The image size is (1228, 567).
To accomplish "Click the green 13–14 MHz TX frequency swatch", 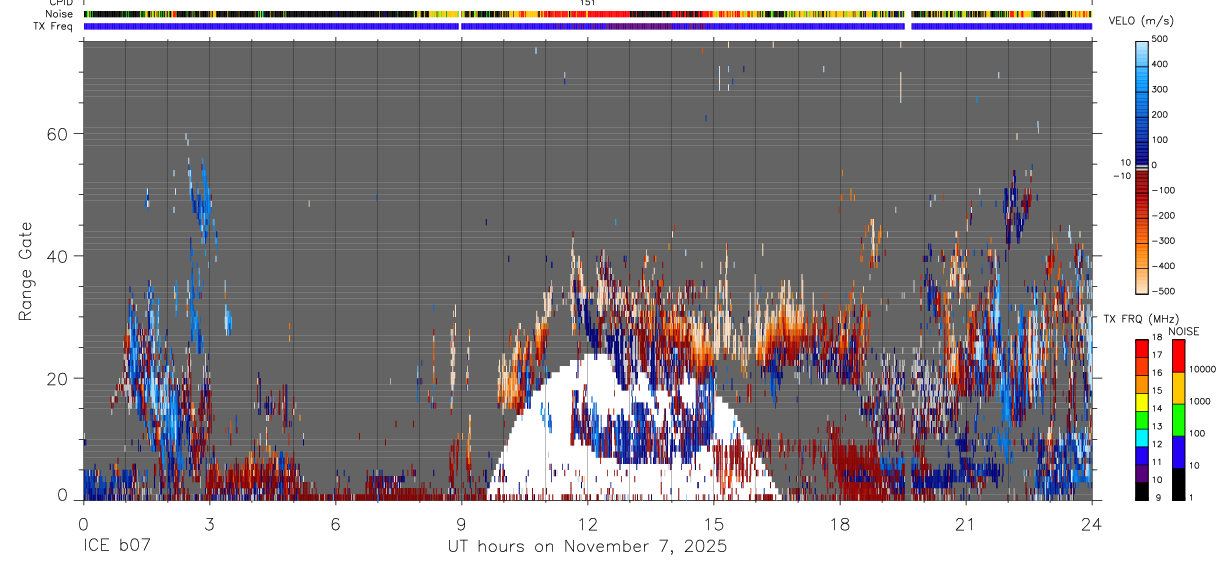I will [1142, 420].
